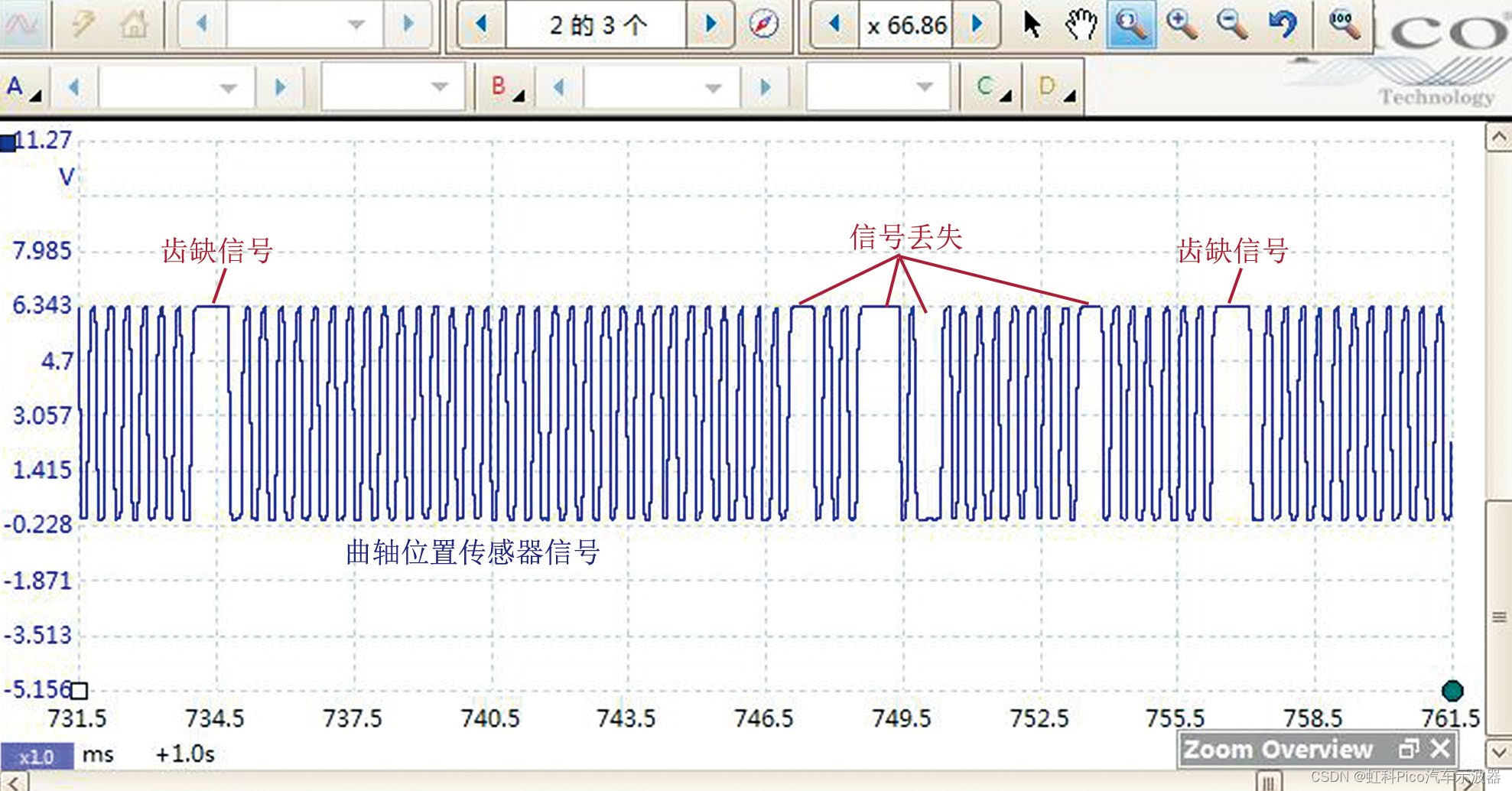Click the x1.0 time scale button
The width and height of the screenshot is (1512, 791).
[x=37, y=757]
